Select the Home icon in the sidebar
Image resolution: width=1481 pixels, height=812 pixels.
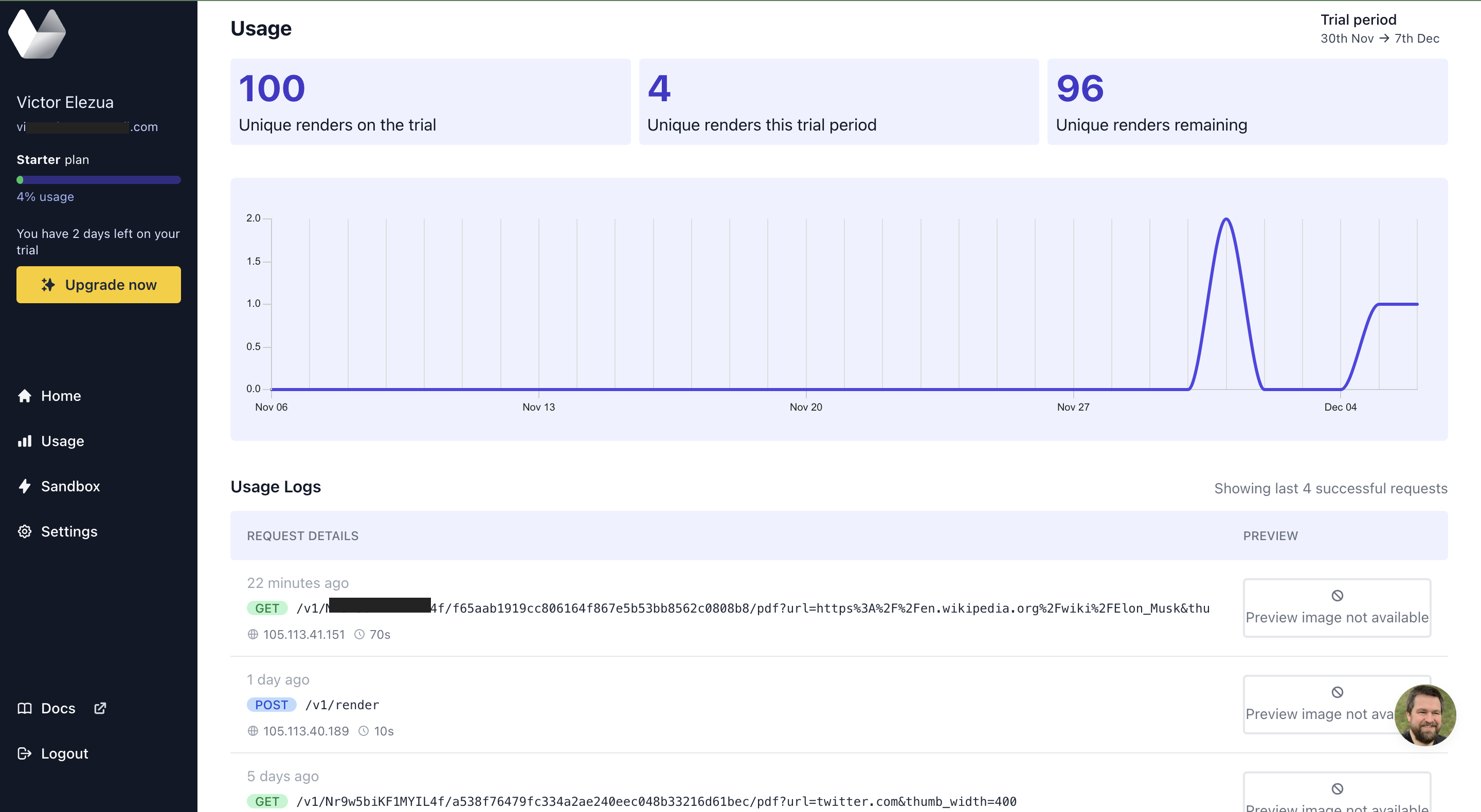(x=25, y=395)
